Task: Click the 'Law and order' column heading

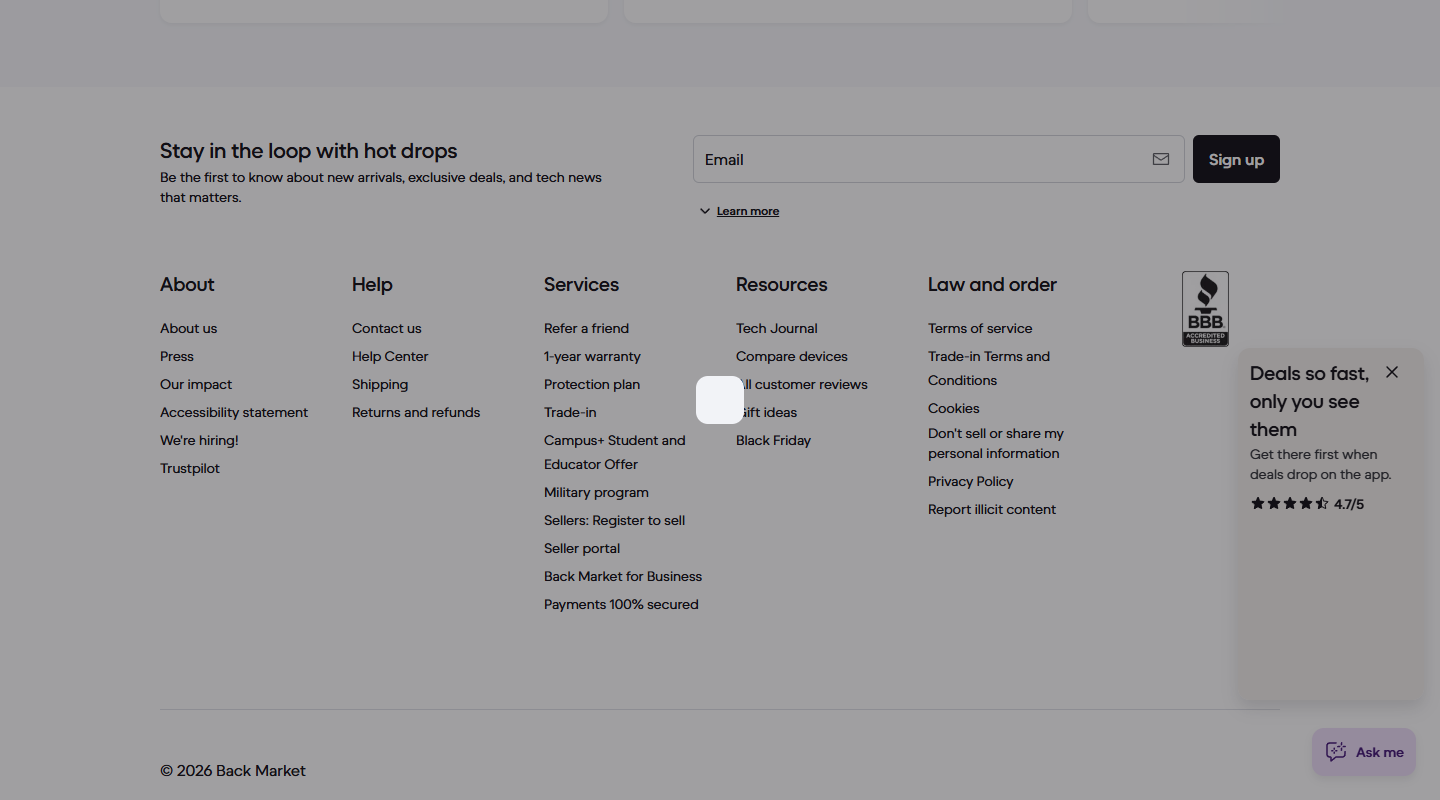Action: click(992, 284)
